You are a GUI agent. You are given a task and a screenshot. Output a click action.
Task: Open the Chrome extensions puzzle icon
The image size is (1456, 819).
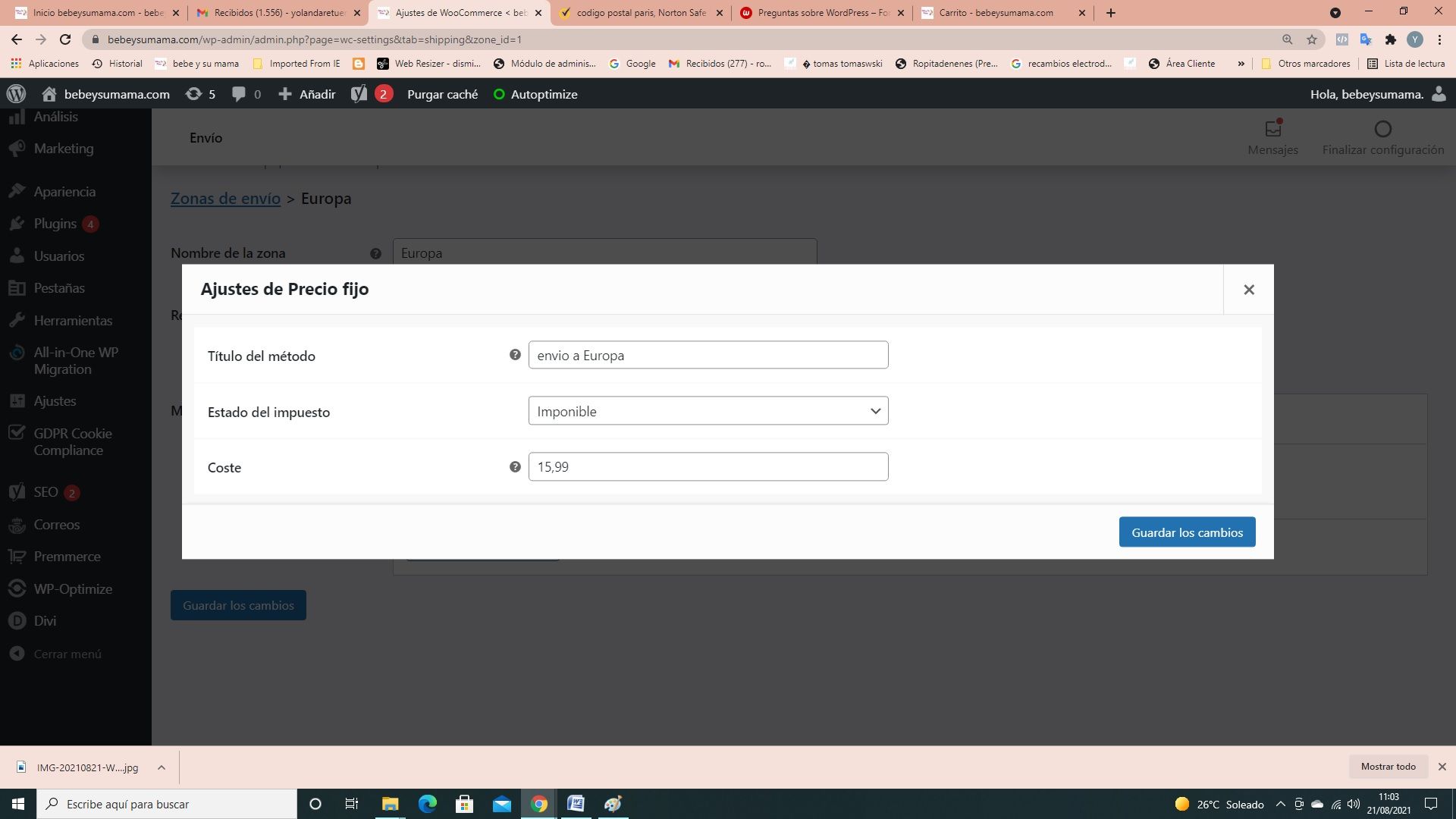(1390, 39)
